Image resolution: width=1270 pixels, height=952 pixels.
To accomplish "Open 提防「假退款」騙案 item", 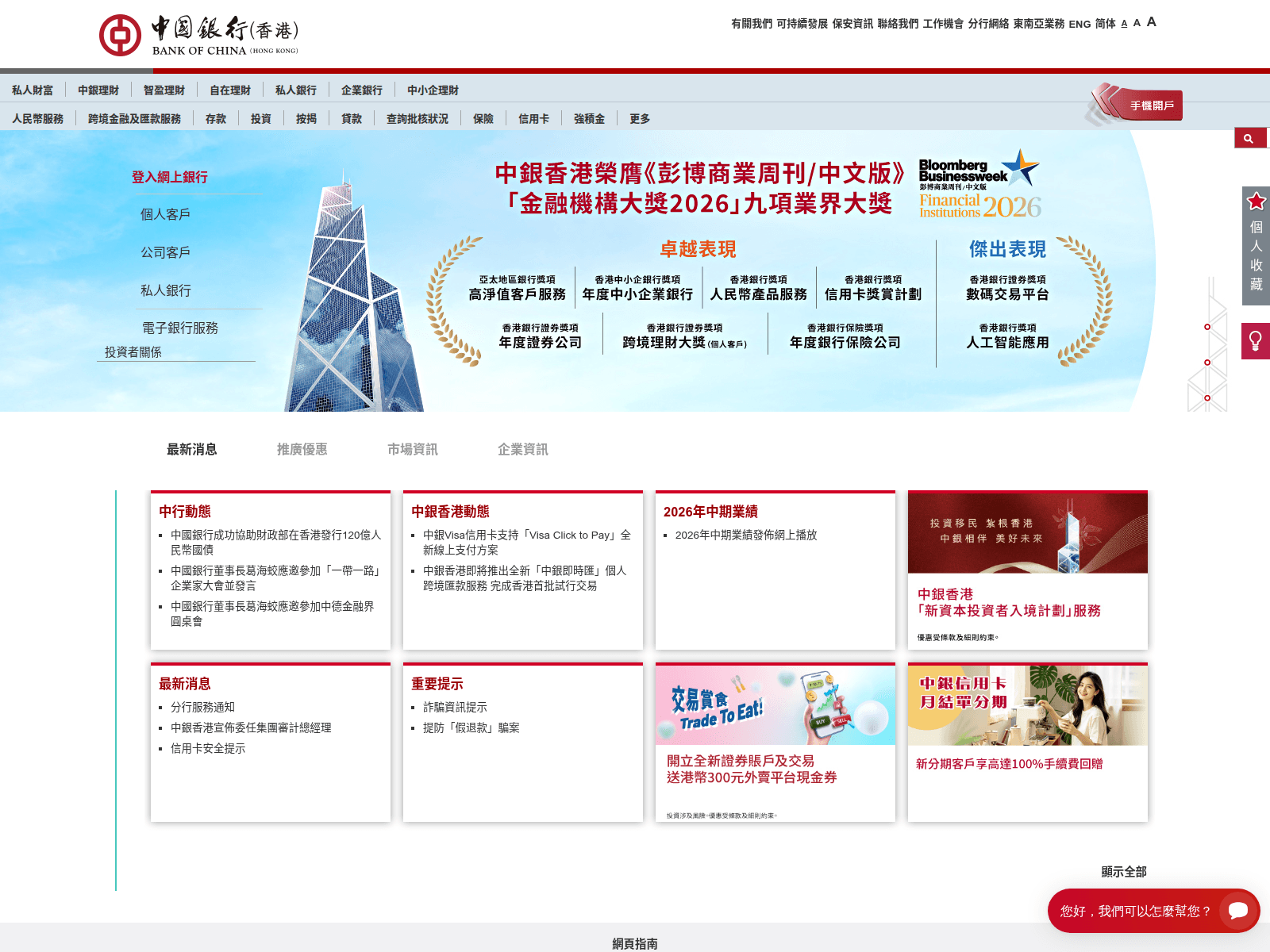I will click(471, 728).
